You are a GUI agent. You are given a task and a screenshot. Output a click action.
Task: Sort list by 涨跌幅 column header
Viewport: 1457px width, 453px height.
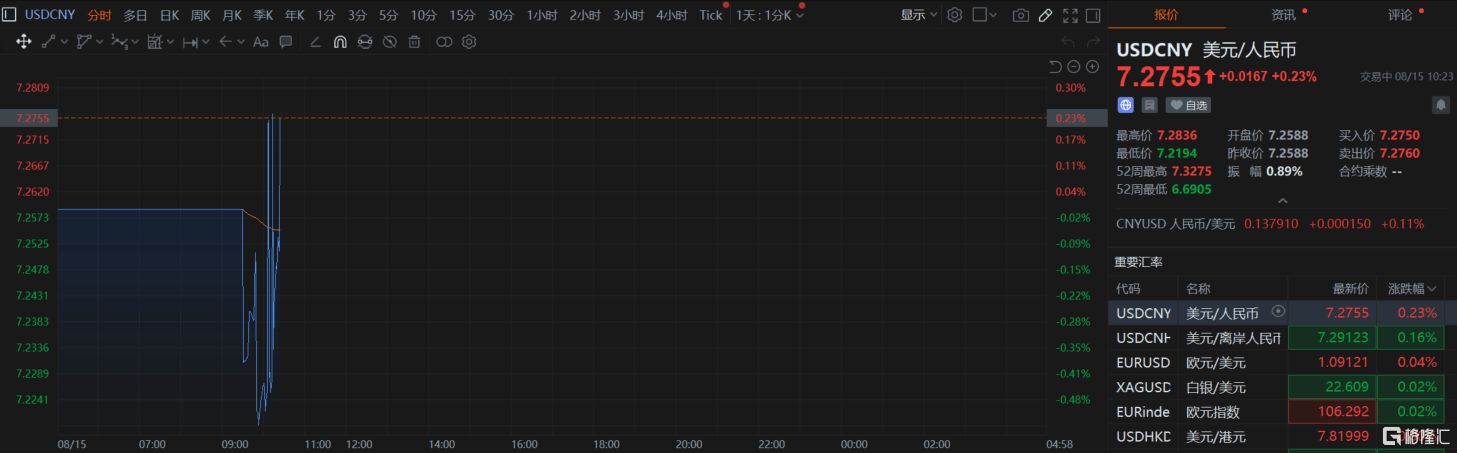pyautogui.click(x=1411, y=288)
